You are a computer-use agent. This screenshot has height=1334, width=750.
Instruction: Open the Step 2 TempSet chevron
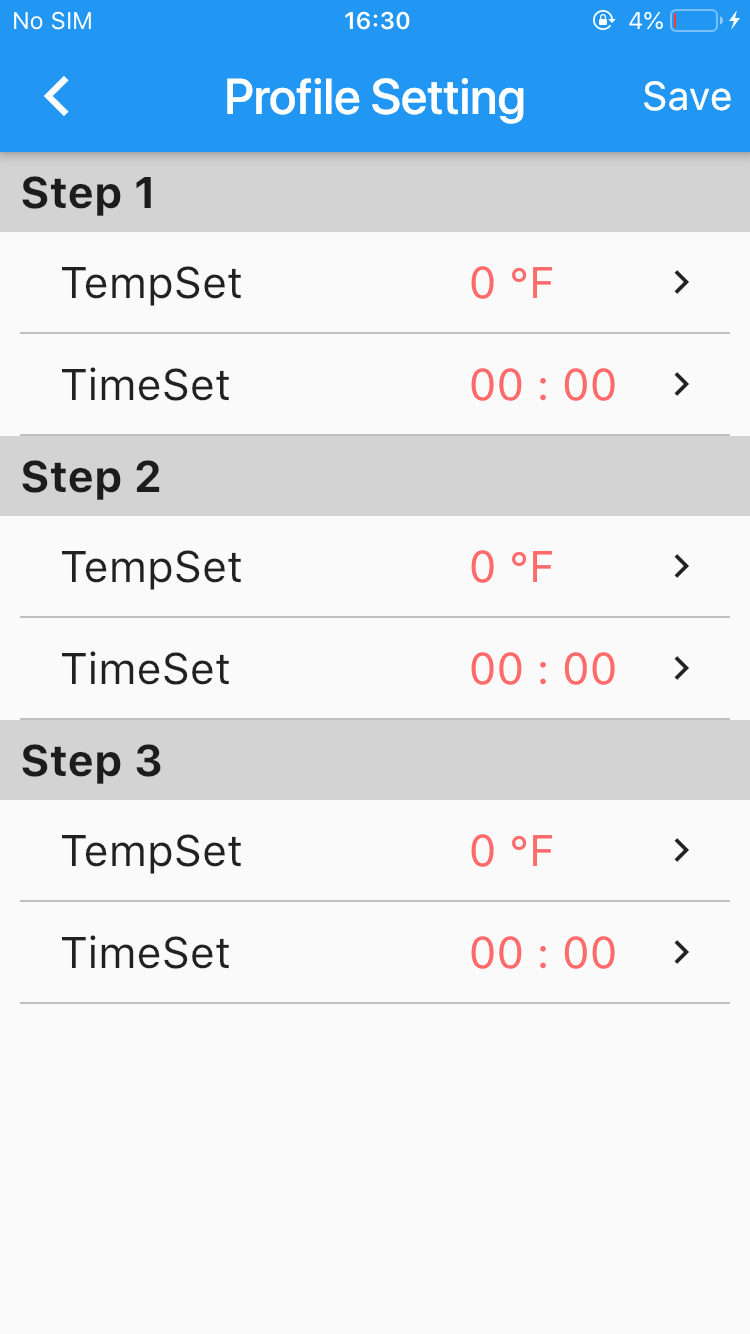(x=682, y=567)
